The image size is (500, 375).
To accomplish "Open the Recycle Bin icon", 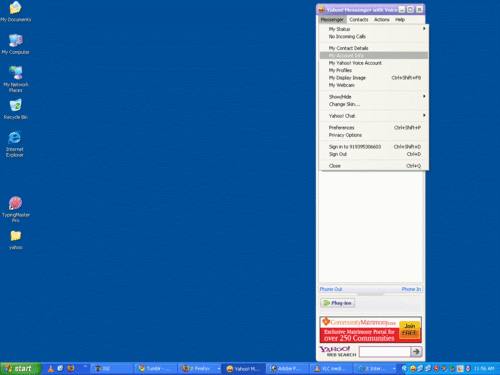I will pos(16,109).
